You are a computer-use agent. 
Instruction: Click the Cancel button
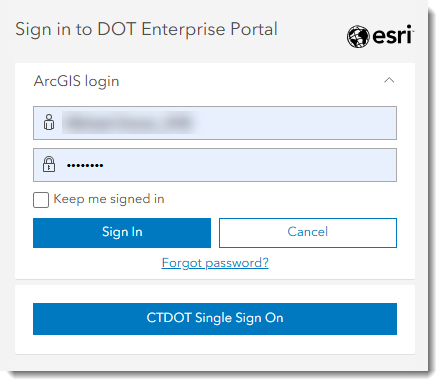(308, 233)
